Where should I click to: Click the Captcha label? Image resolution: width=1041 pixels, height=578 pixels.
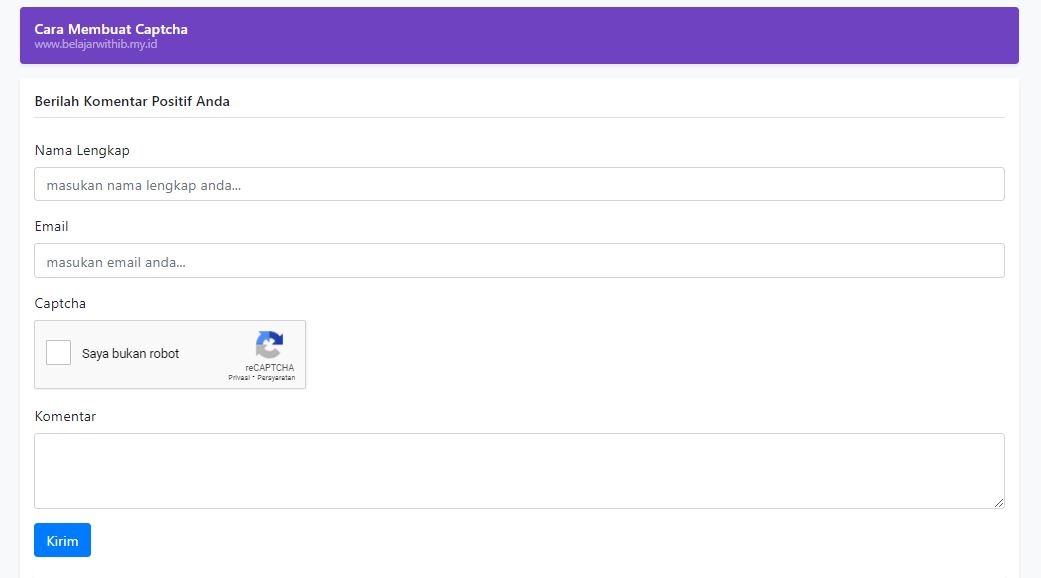[x=60, y=303]
